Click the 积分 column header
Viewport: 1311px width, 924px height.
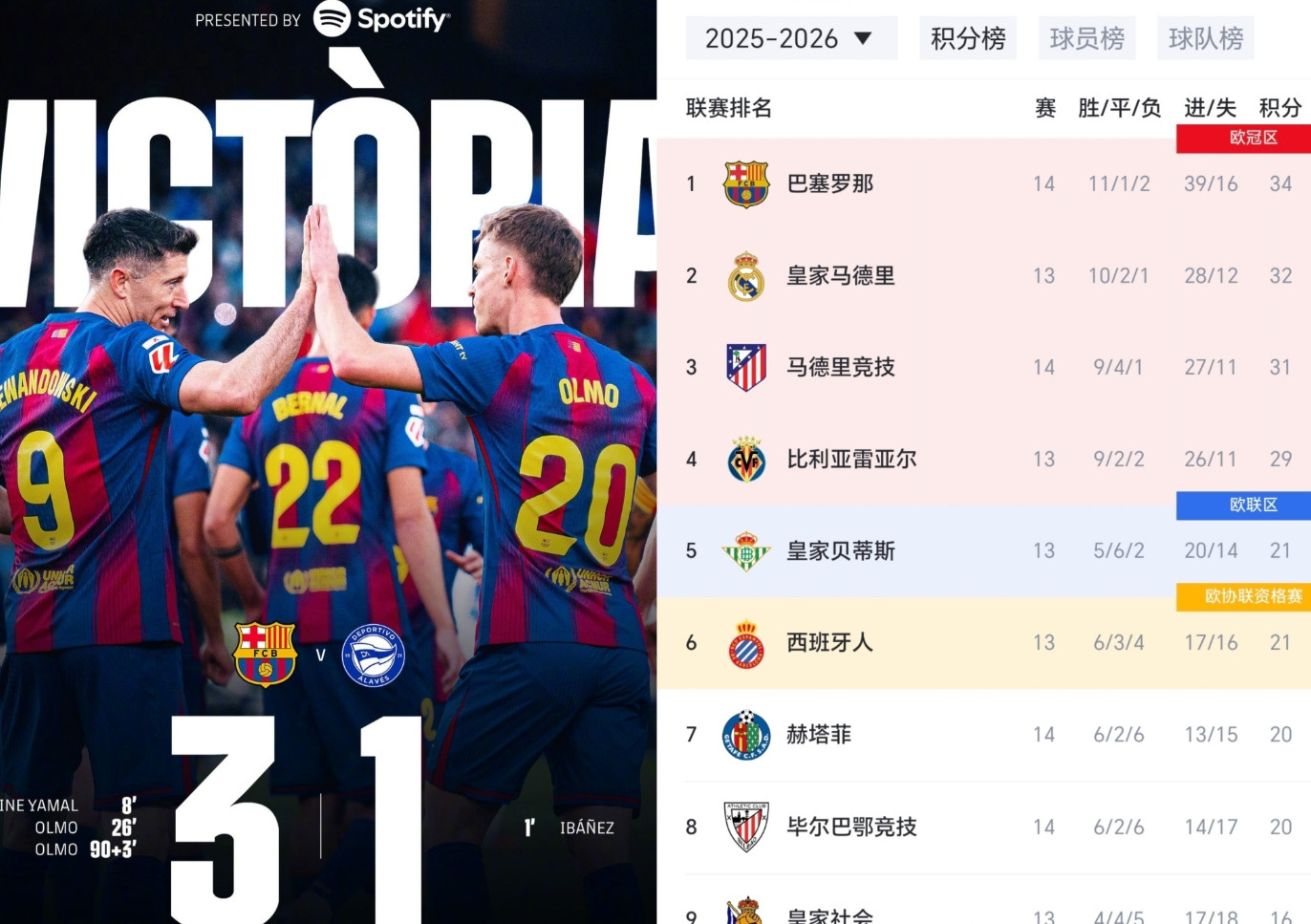point(1280,108)
